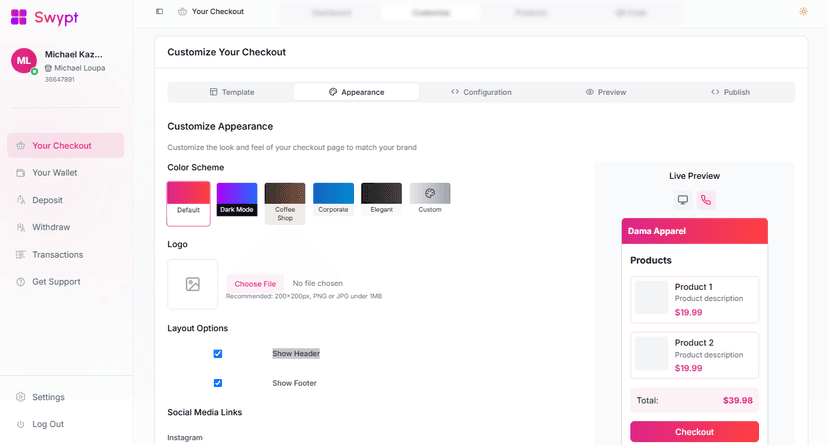This screenshot has height=445, width=828.
Task: Uncheck the Show Header checkbox
Action: (x=218, y=354)
